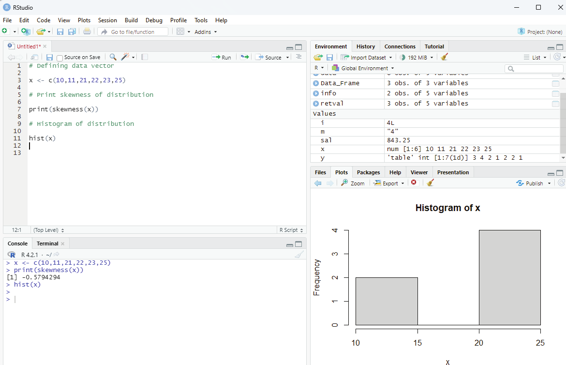Show the editor in a new window
Screen dimensions: 566x365
[x=34, y=57]
